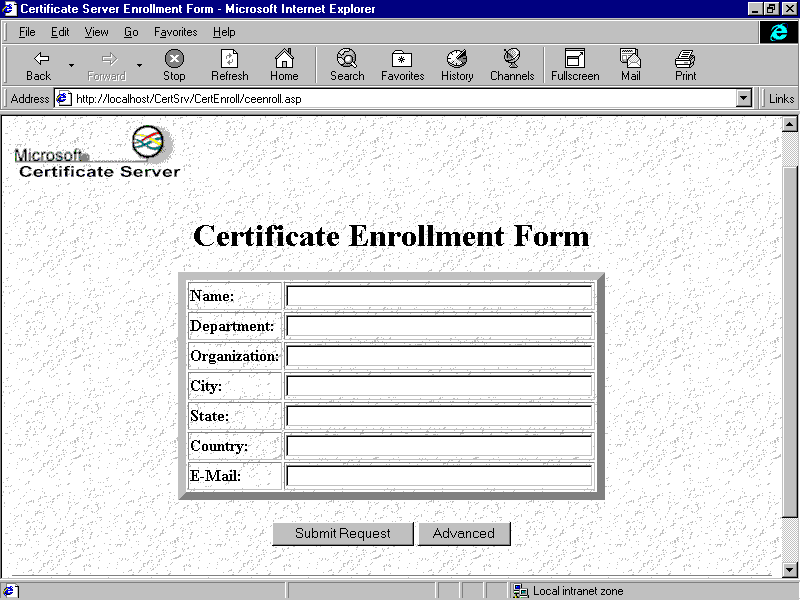Viewport: 800px width, 600px height.
Task: Show the Links toolbar
Action: (x=781, y=98)
